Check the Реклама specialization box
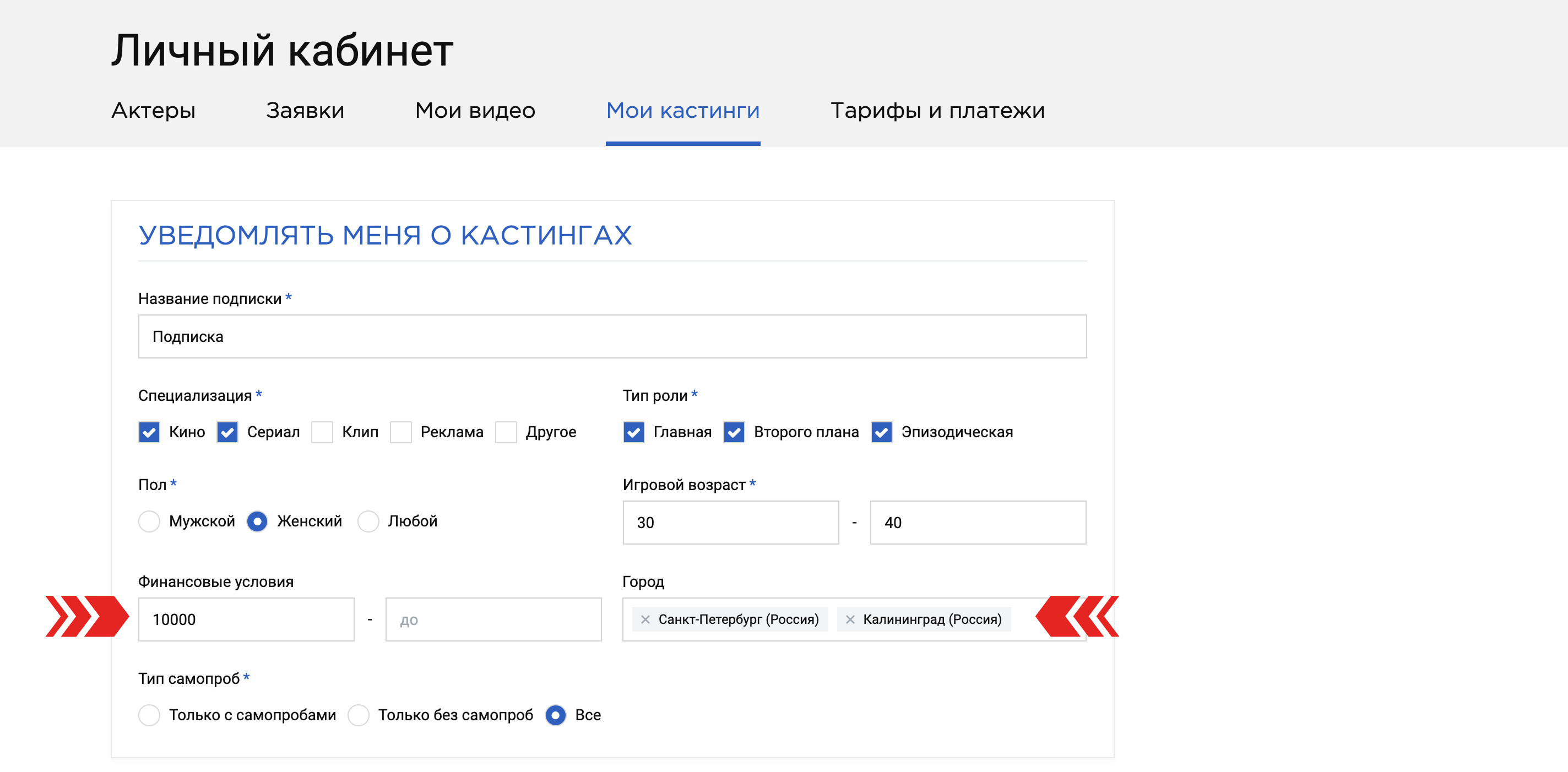1568x772 pixels. tap(400, 432)
